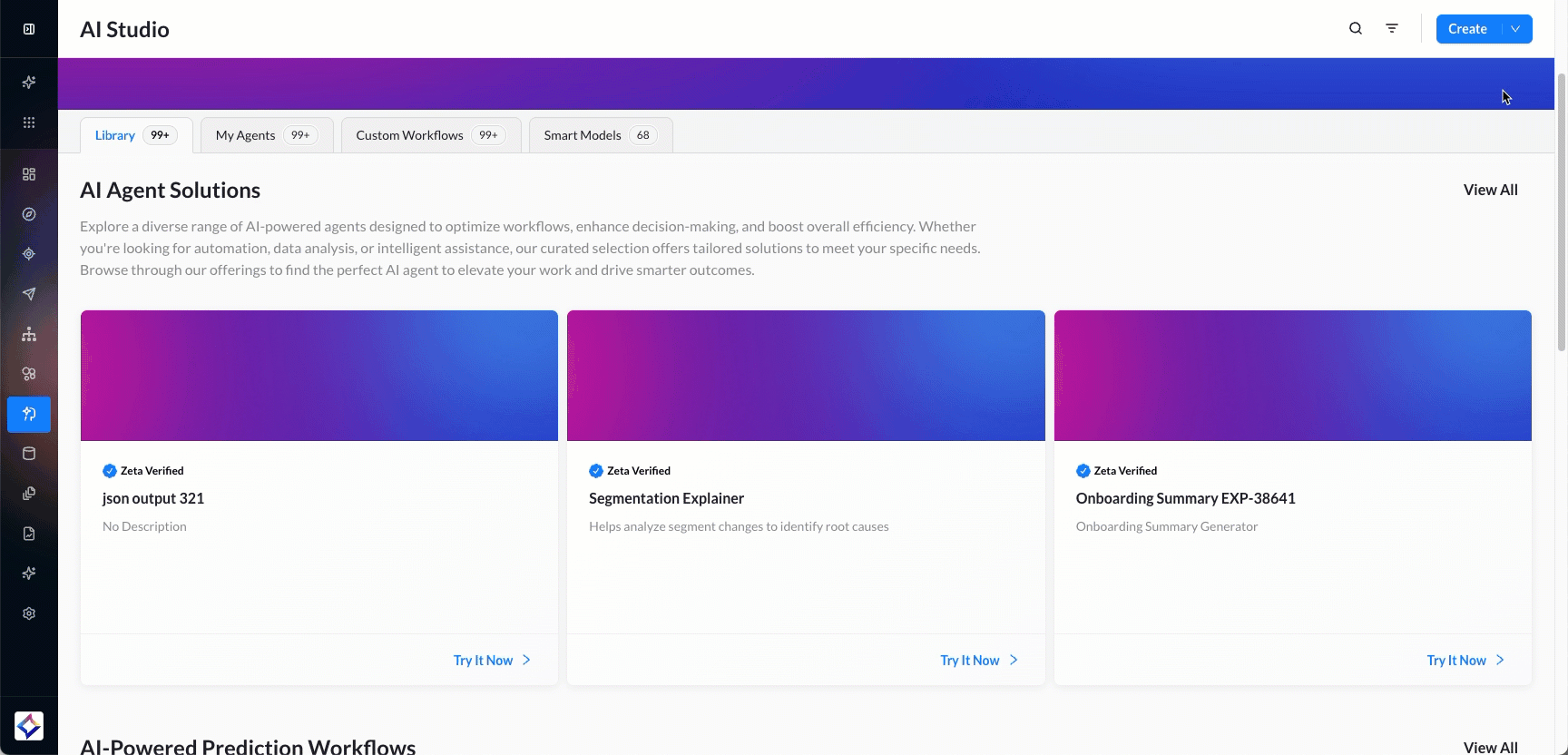
Task: Open the apps grid icon in sidebar
Action: [29, 123]
